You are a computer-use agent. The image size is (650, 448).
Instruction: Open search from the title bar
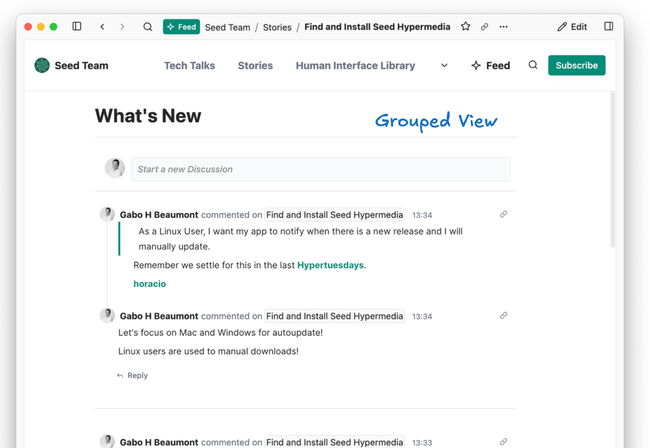(148, 27)
